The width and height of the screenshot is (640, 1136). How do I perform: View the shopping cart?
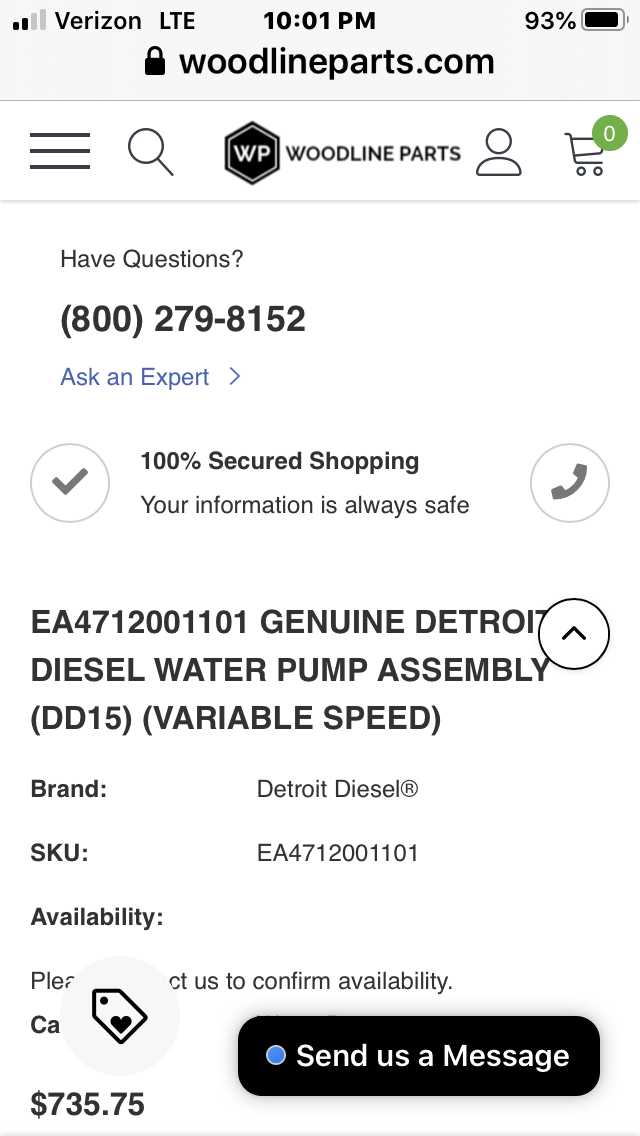586,156
